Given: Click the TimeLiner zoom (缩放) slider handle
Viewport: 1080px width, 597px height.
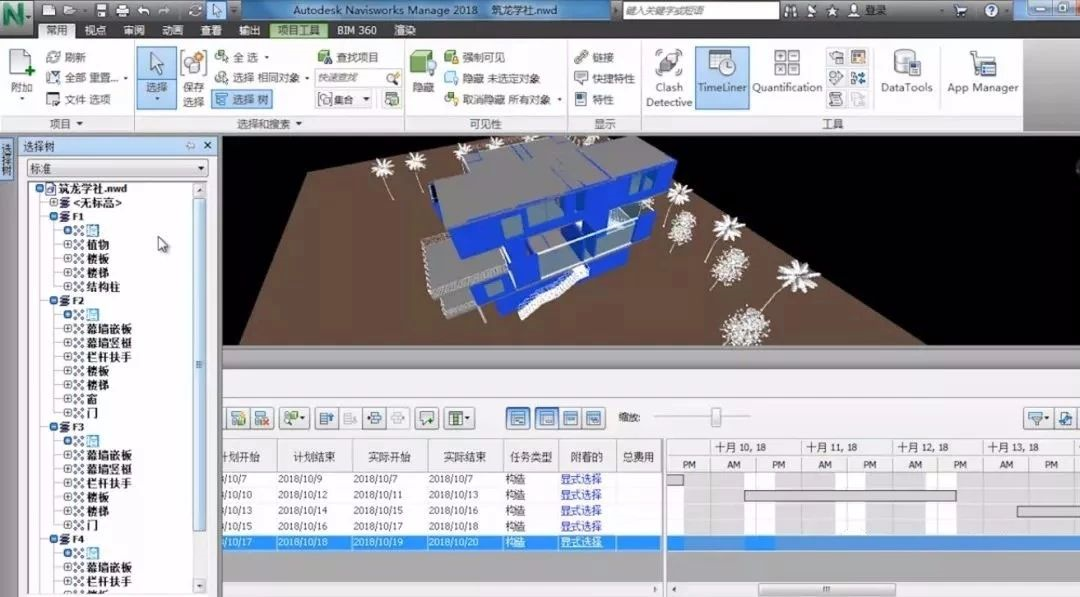Looking at the screenshot, I should point(716,417).
